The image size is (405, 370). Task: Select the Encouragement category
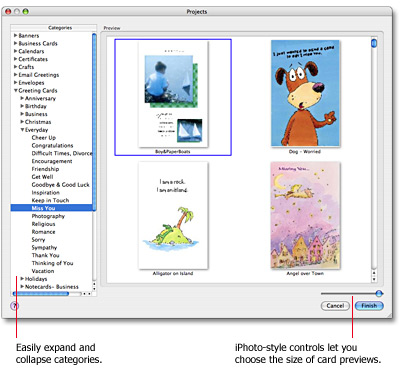point(52,161)
